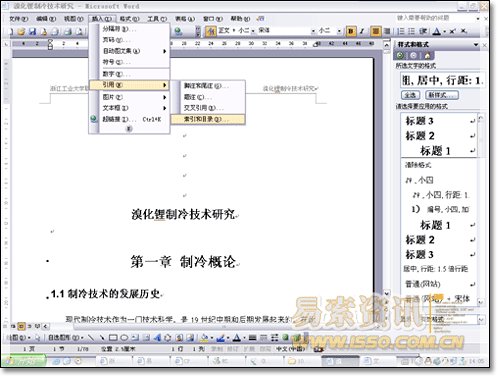This screenshot has width=500, height=378.
Task: Switch to the highlighted page layout view button
Action: (21, 326)
